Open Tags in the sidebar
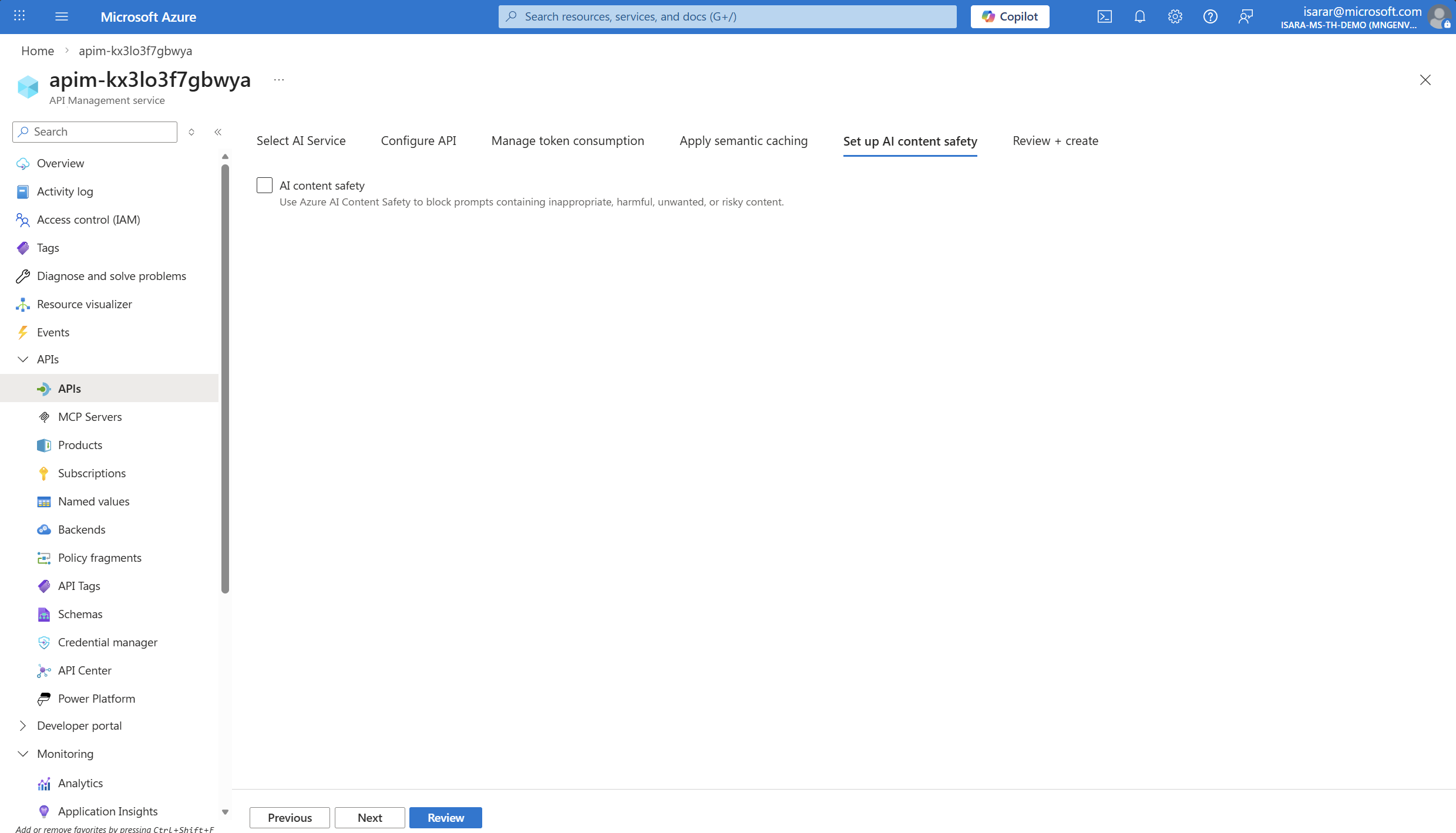Viewport: 1456px width, 833px height. [48, 248]
